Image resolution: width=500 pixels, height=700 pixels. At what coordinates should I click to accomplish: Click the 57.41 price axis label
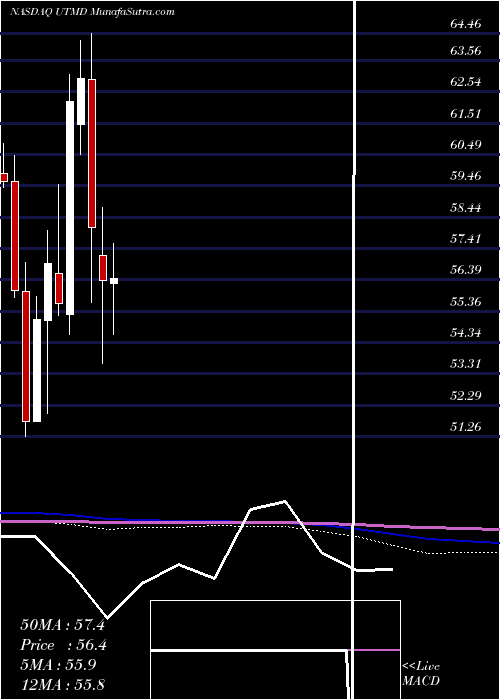click(x=466, y=239)
